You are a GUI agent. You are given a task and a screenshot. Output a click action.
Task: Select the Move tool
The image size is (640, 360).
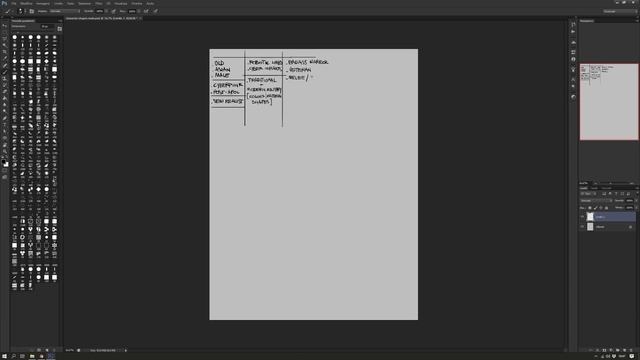click(4, 25)
